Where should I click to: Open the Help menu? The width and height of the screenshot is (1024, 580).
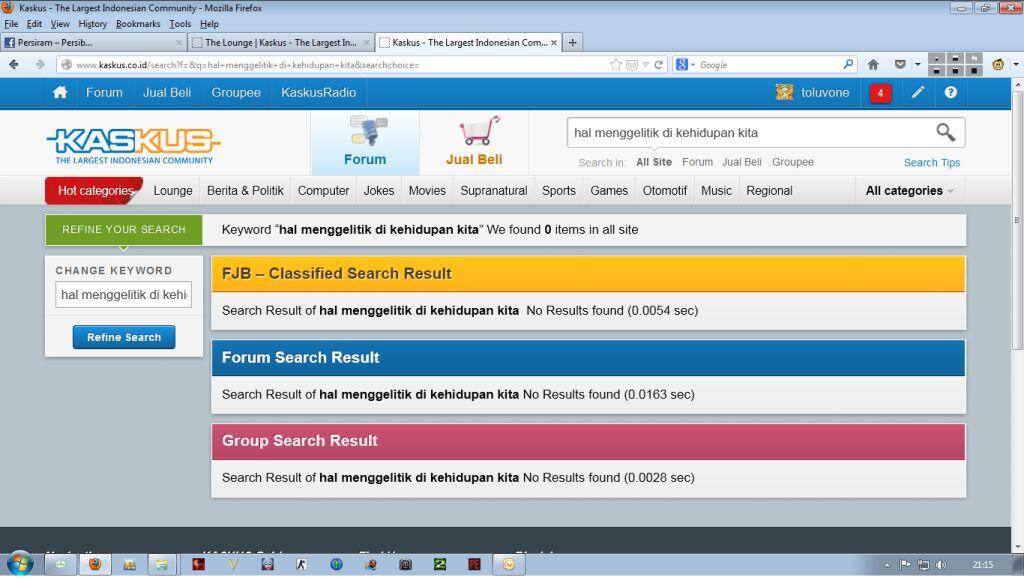click(209, 24)
